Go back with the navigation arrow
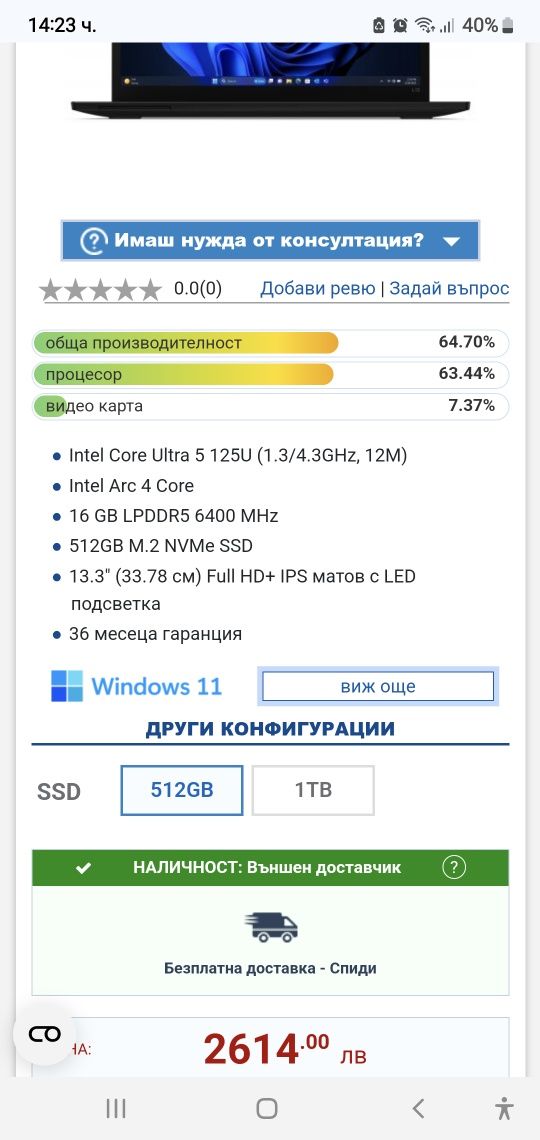Screen dimensions: 540x1140 (x=418, y=1108)
